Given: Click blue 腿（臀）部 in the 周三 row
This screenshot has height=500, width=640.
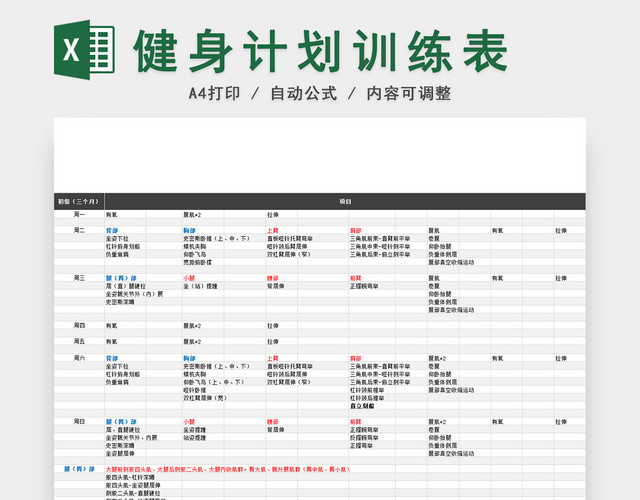Looking at the screenshot, I should (x=121, y=278).
